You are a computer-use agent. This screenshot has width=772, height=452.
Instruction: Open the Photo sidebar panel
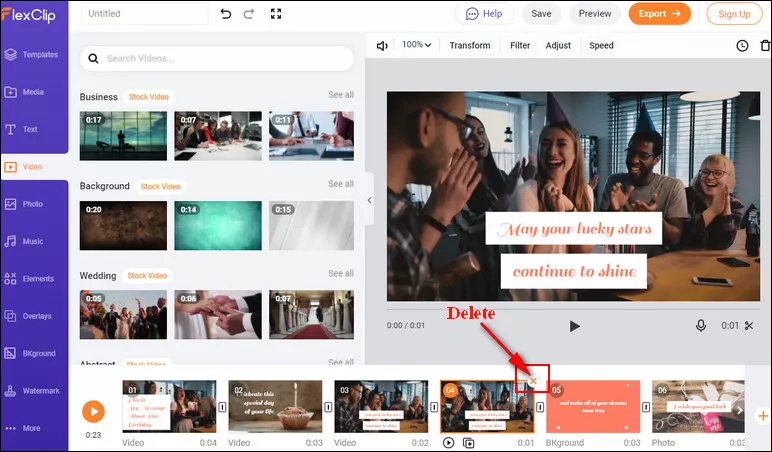[x=25, y=204]
